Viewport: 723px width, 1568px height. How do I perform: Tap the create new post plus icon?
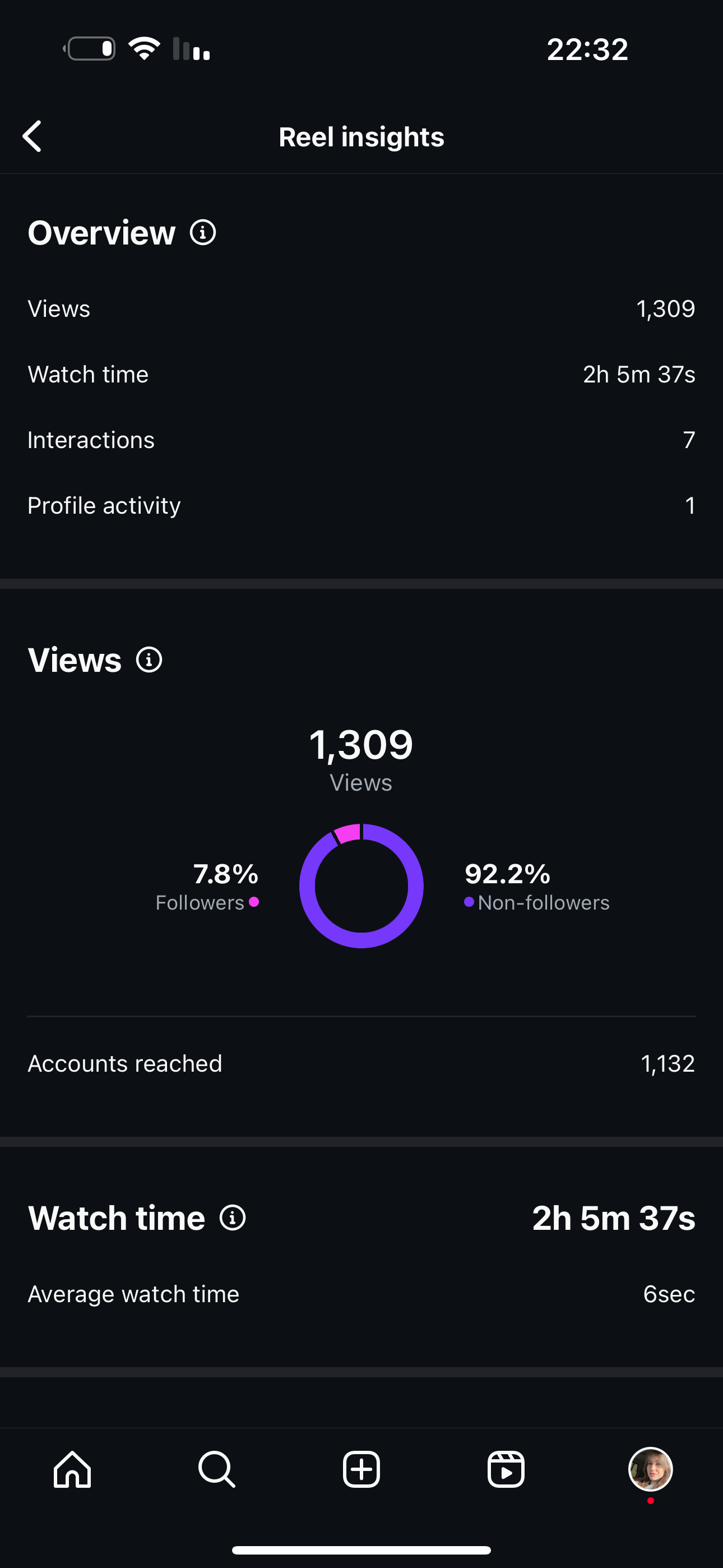click(x=361, y=1469)
